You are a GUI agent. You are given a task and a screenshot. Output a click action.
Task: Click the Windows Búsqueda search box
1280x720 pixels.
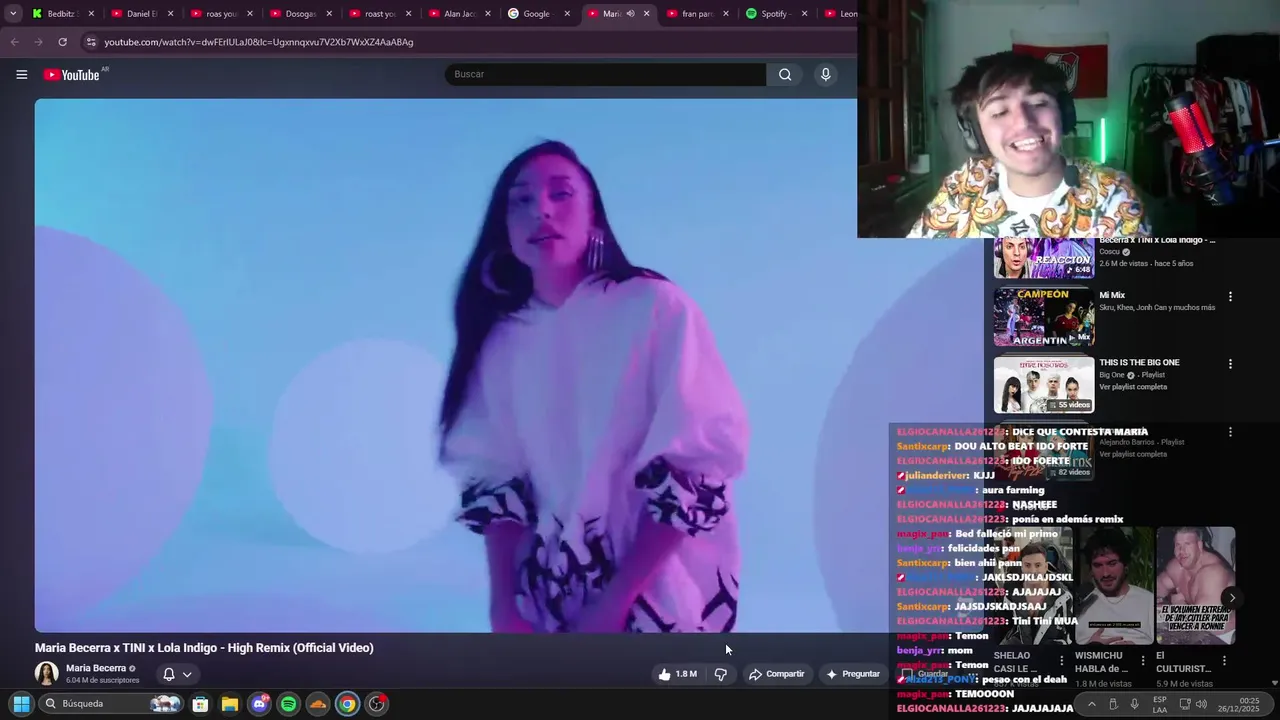tap(112, 704)
